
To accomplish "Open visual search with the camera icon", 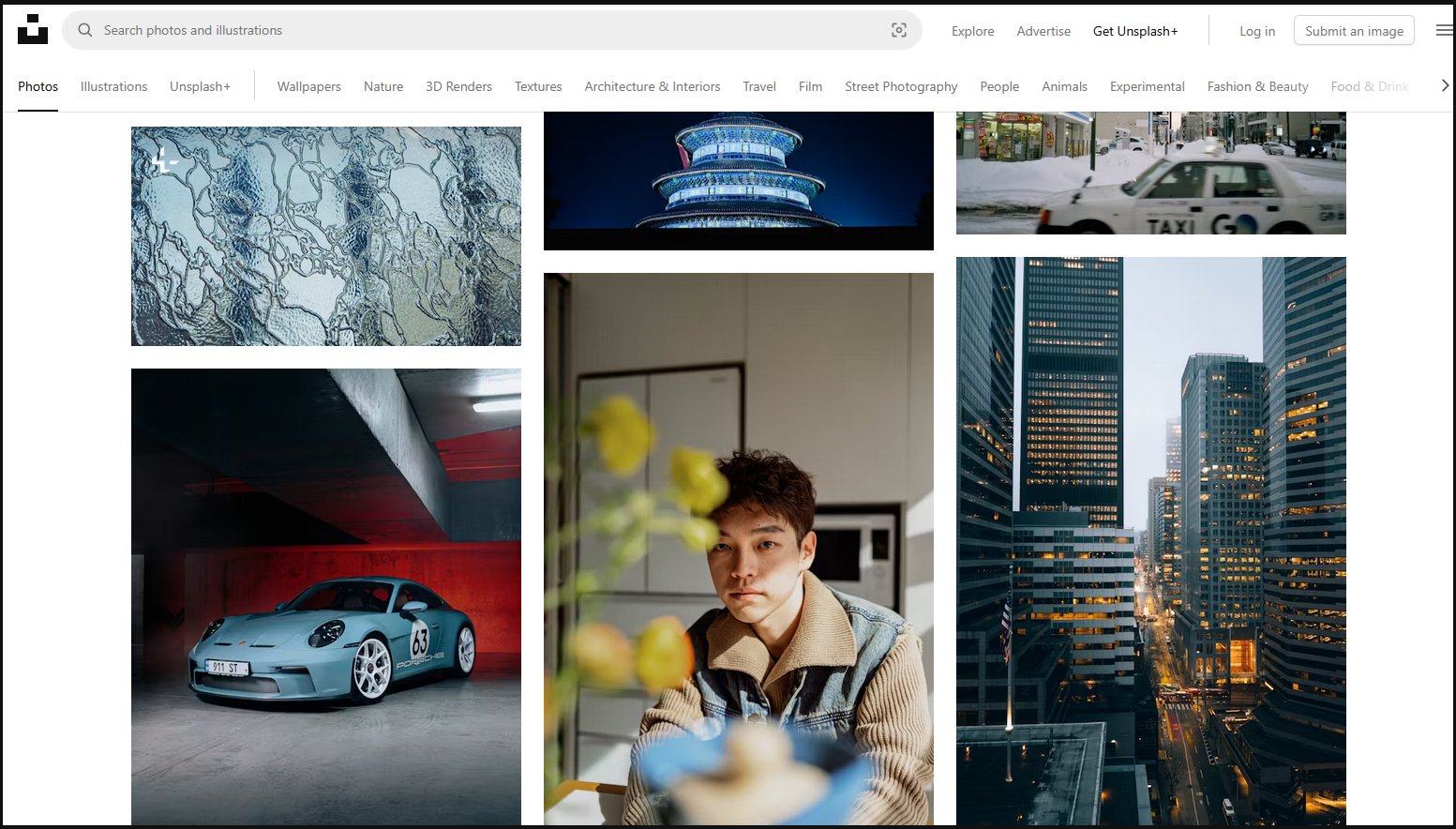I will pos(899,29).
